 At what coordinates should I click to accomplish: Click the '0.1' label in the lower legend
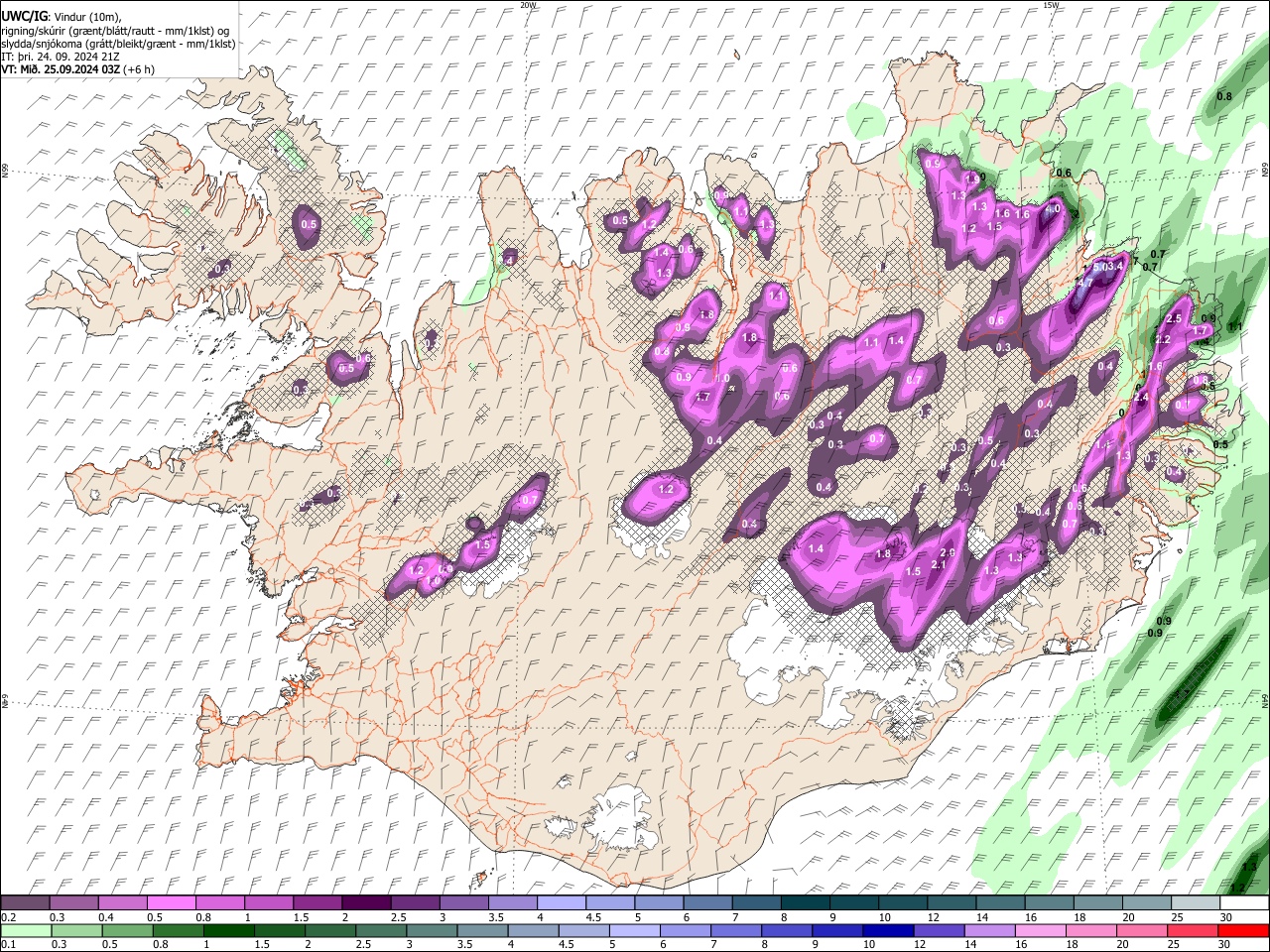pos(8,944)
